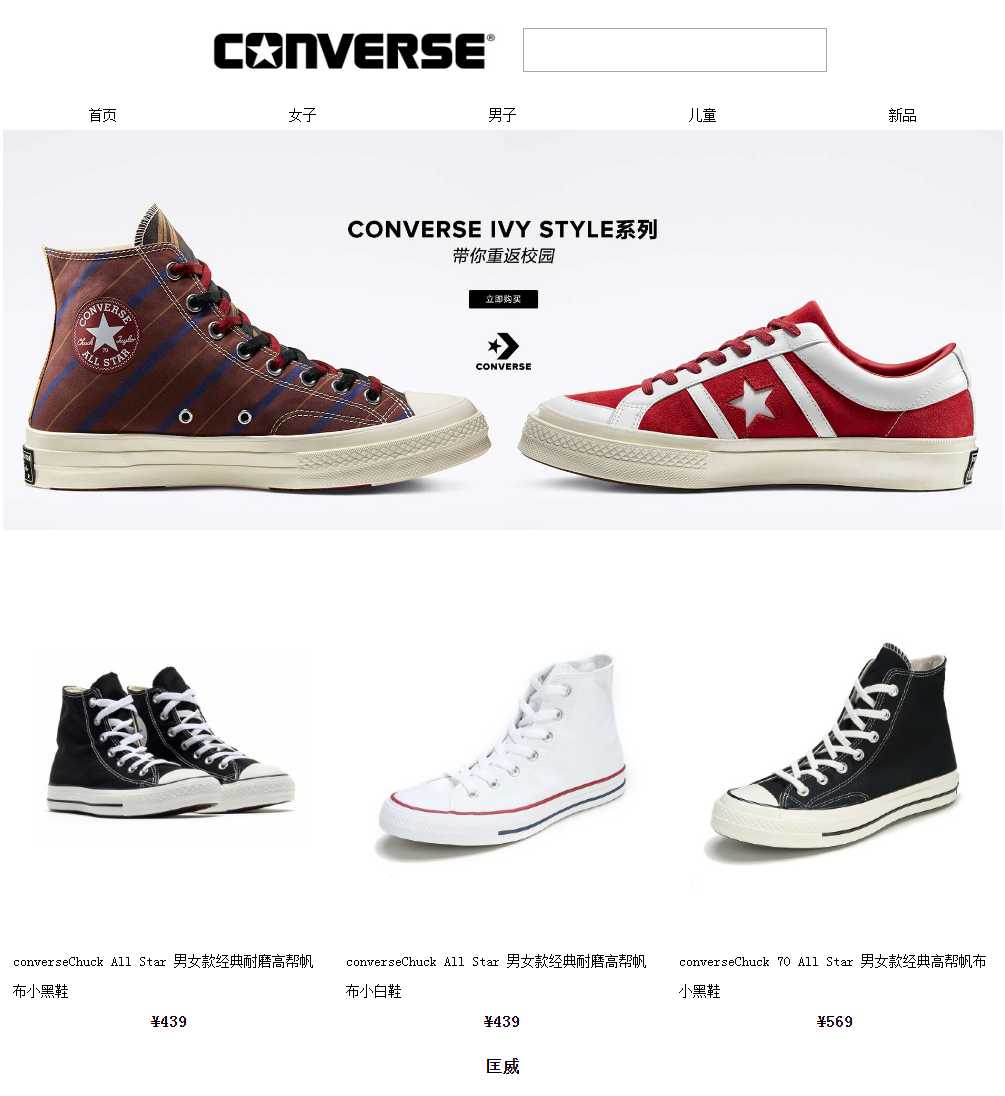Click the CONVERSE IVY STYLE系列 banner heading
This screenshot has height=1096, width=1005.
pos(502,229)
